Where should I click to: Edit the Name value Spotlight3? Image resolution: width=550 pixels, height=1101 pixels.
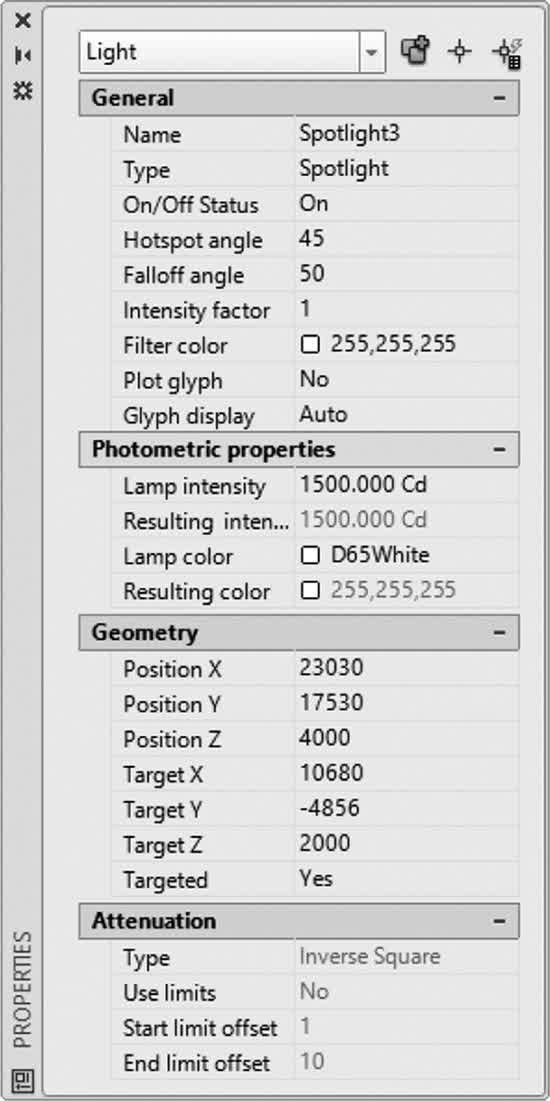coord(407,133)
